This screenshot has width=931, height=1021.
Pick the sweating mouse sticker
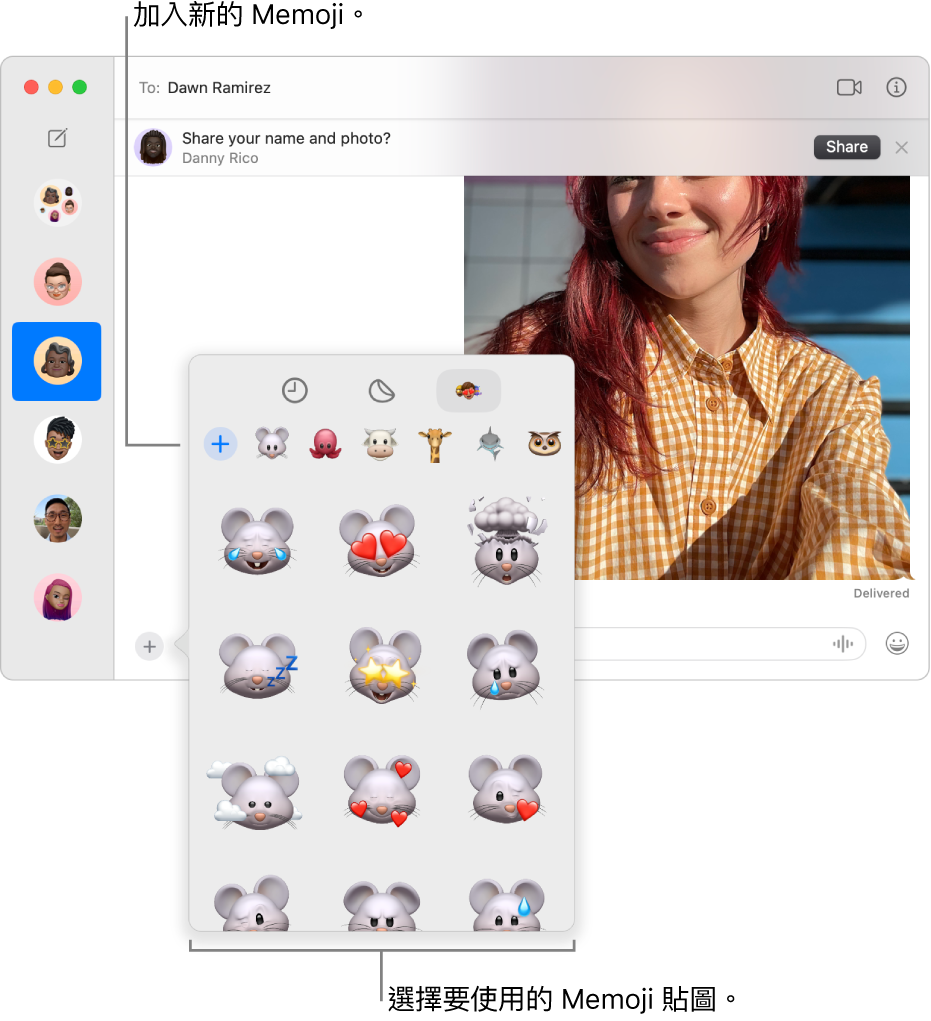coord(507,904)
